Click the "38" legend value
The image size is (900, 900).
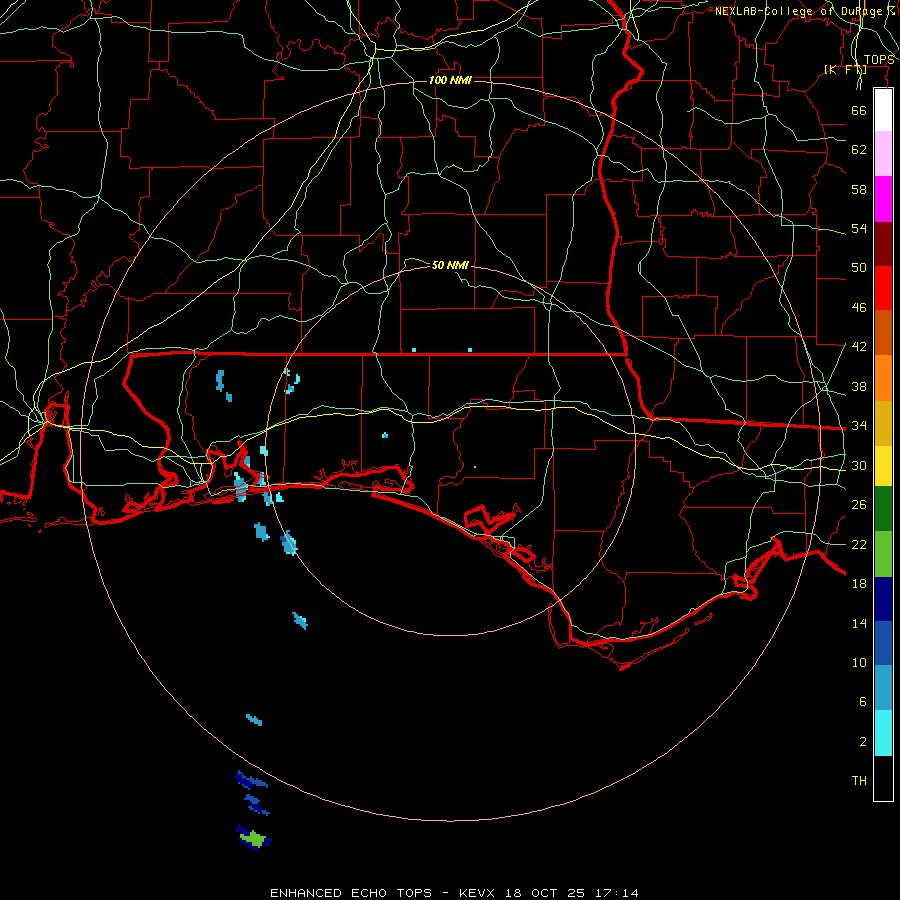859,386
